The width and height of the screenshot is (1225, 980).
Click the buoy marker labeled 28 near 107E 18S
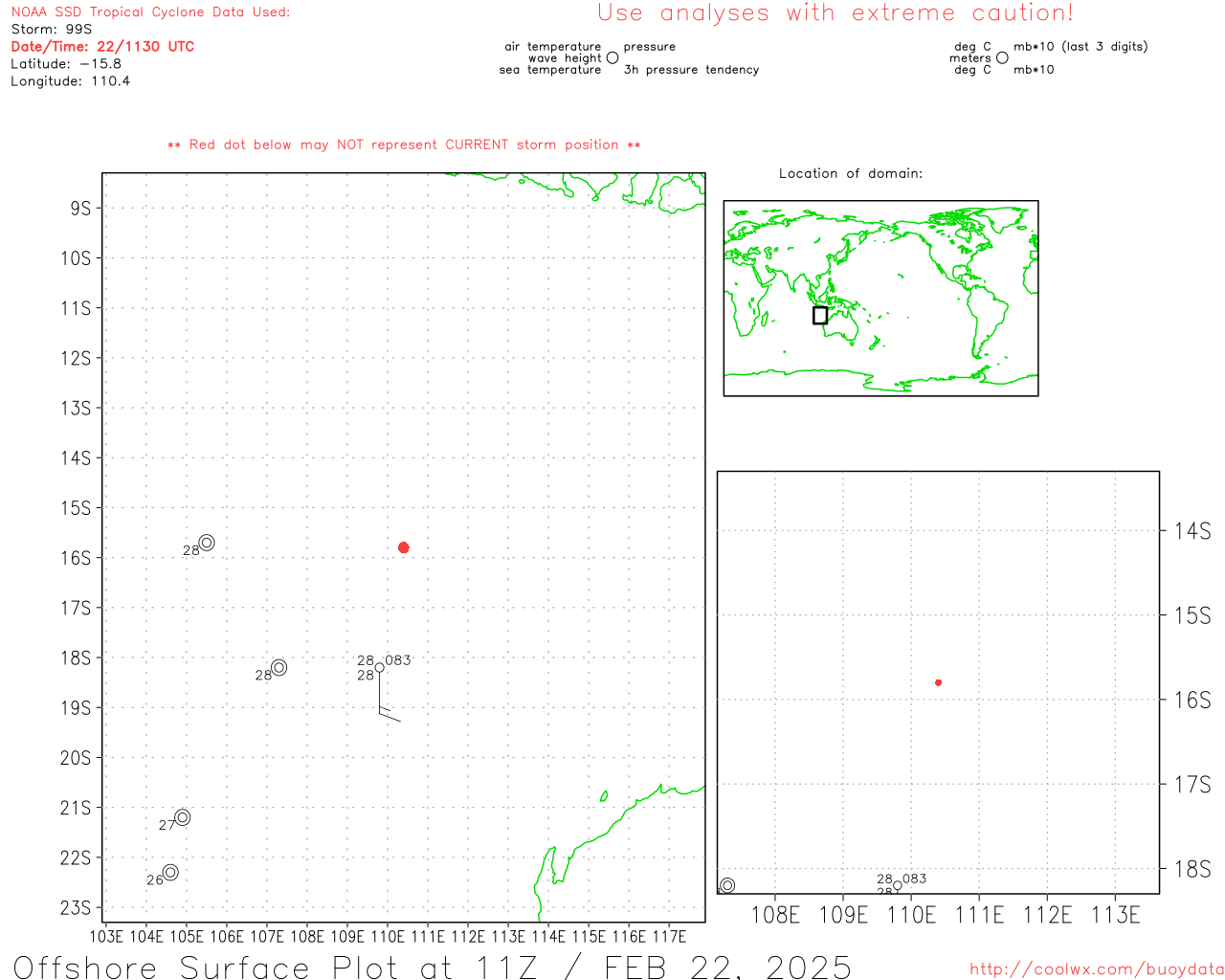coord(278,667)
